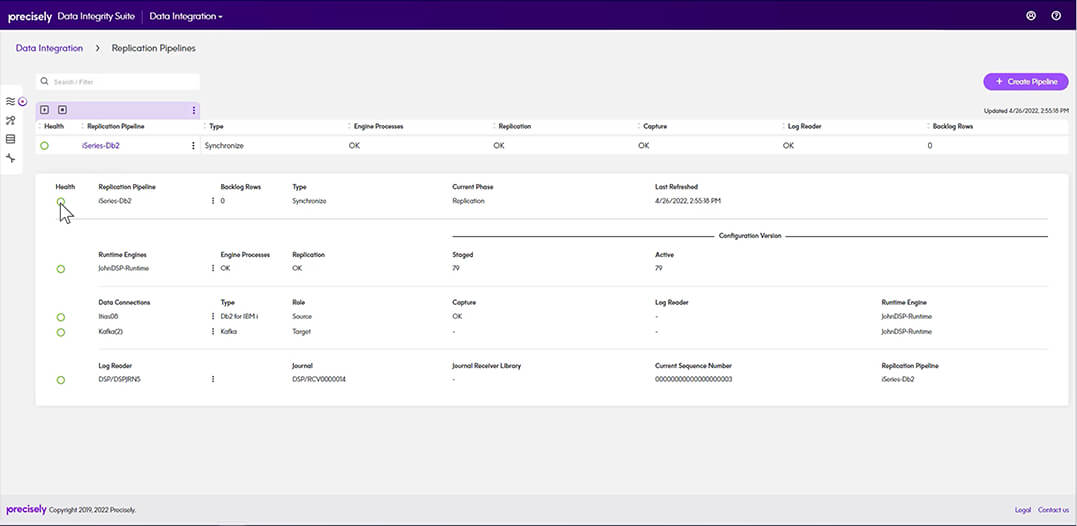1077x526 pixels.
Task: Click health circle for JohnDSP-Runtime
Action: click(60, 269)
